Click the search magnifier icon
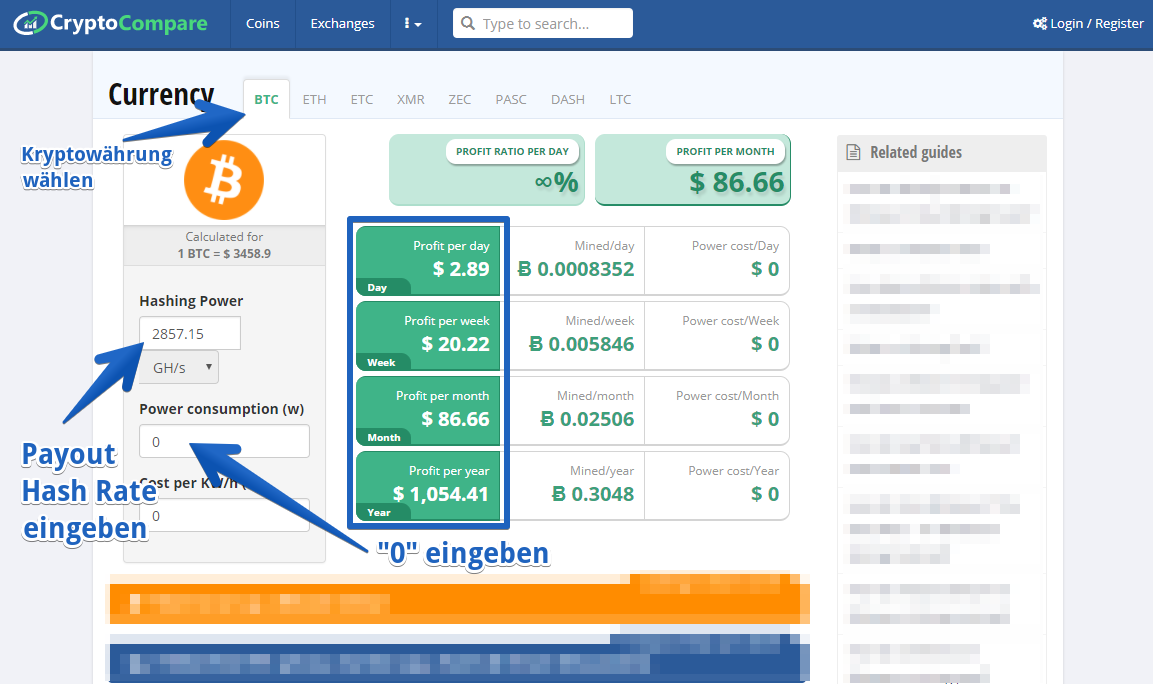The height and width of the screenshot is (684, 1153). tap(468, 24)
